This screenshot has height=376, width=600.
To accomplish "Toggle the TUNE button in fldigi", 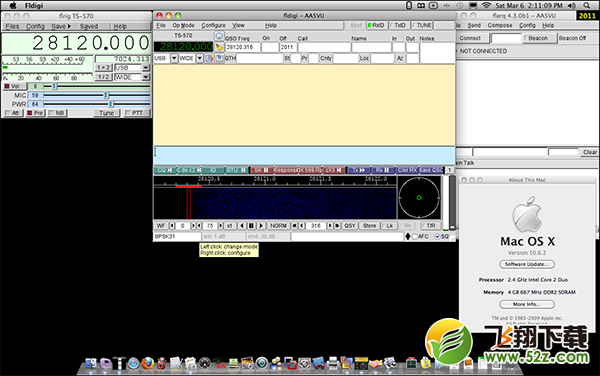I will pos(422,25).
